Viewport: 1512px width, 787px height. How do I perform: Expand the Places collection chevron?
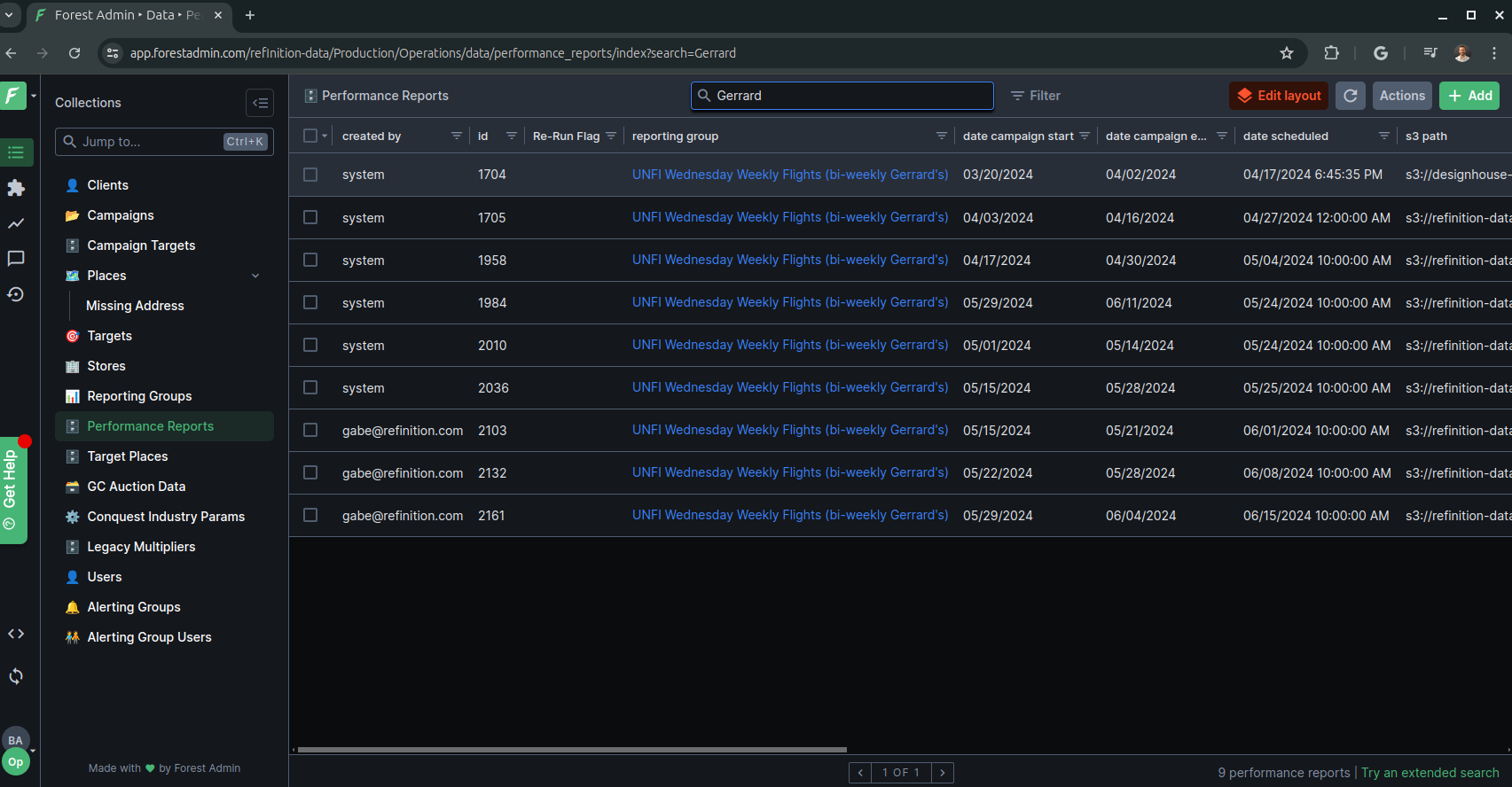(x=255, y=276)
